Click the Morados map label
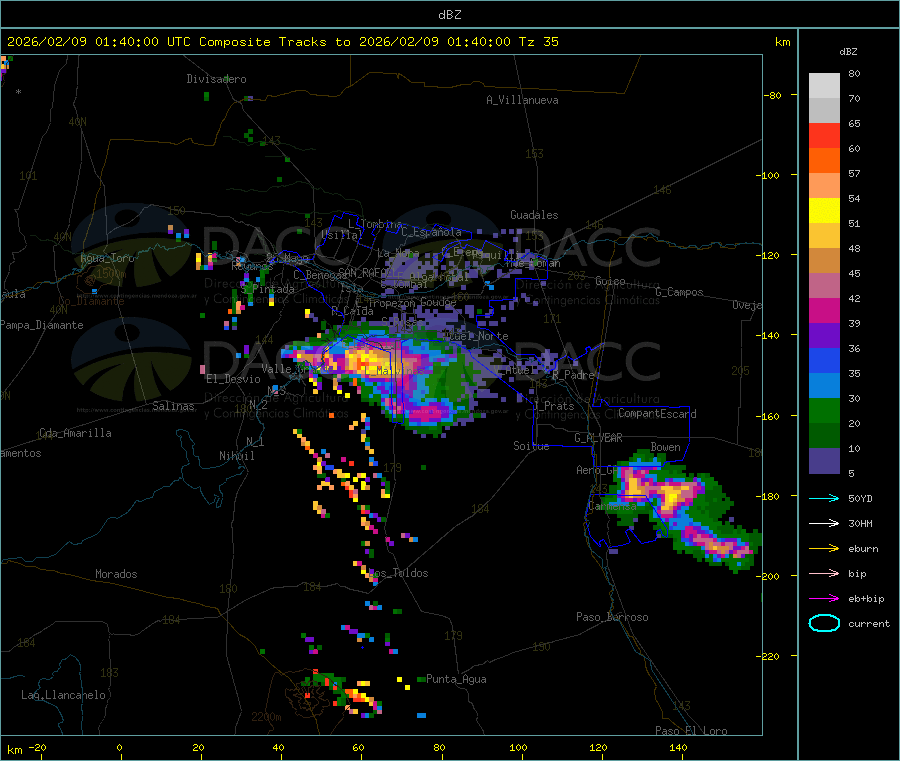The image size is (900, 761). 117,574
